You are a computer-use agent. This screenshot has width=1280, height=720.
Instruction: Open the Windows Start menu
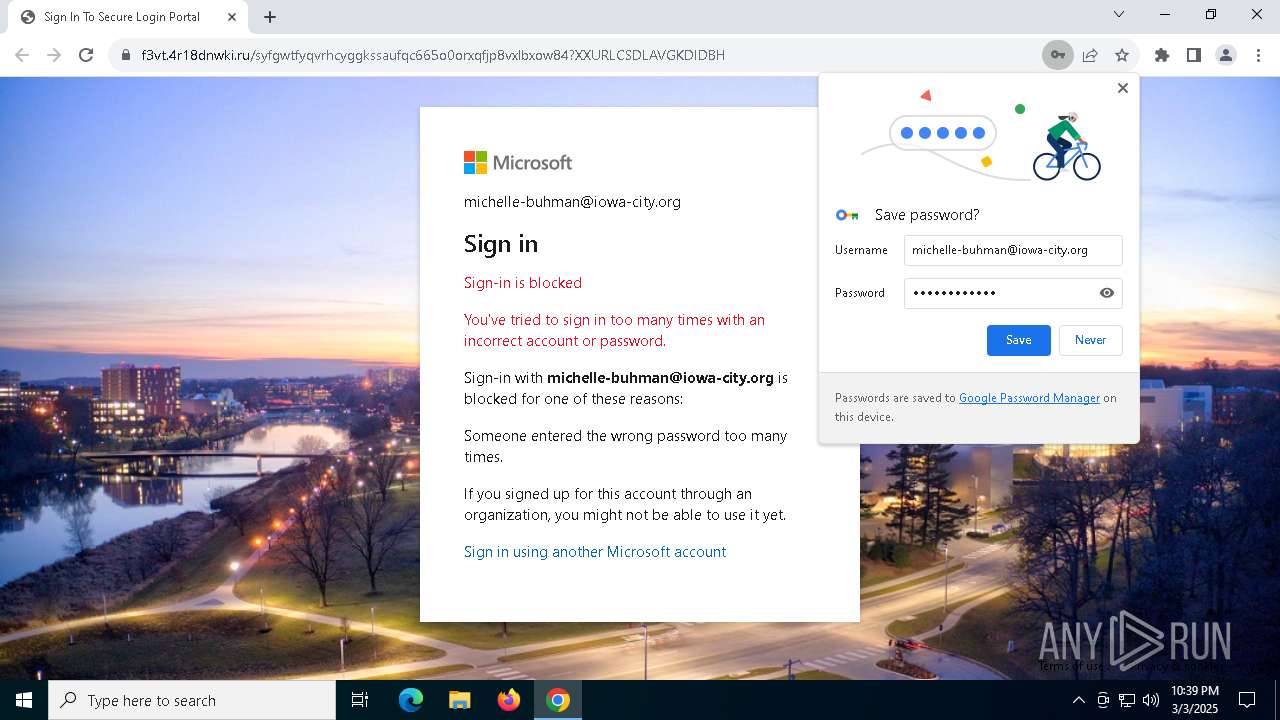click(x=24, y=700)
